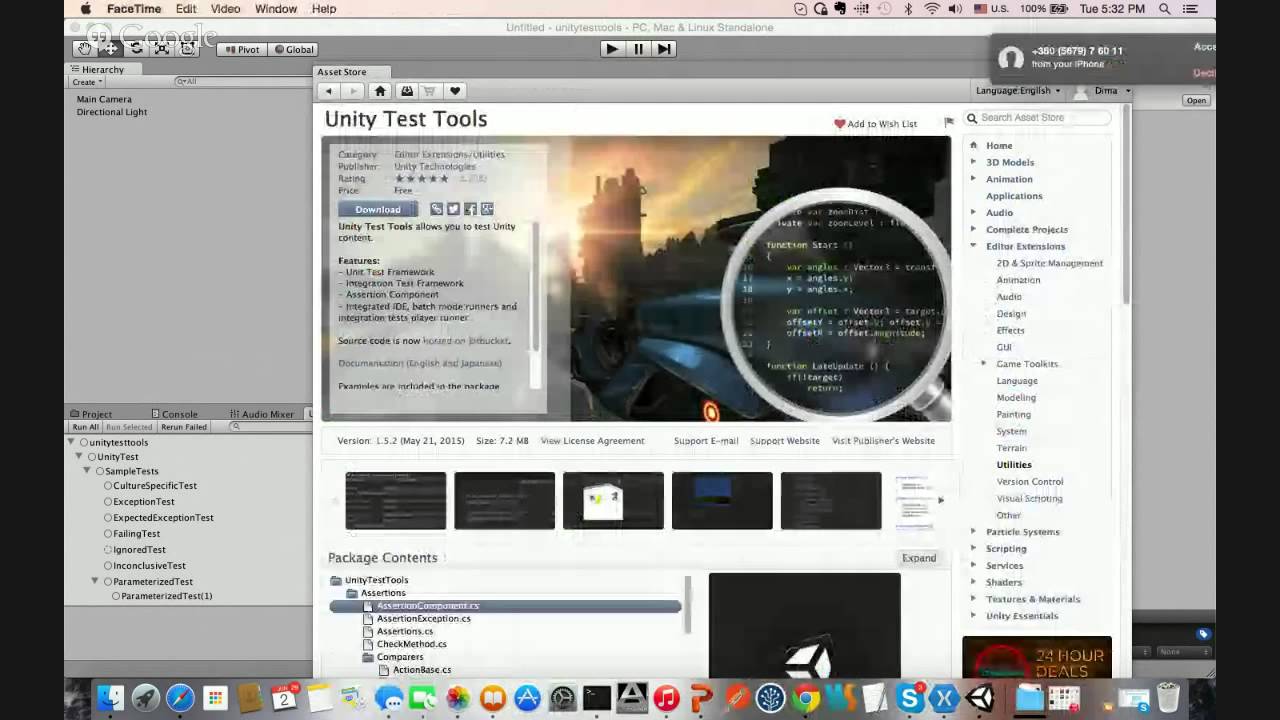This screenshot has width=1280, height=720.
Task: Open the Window menu in menu bar
Action: tap(276, 9)
